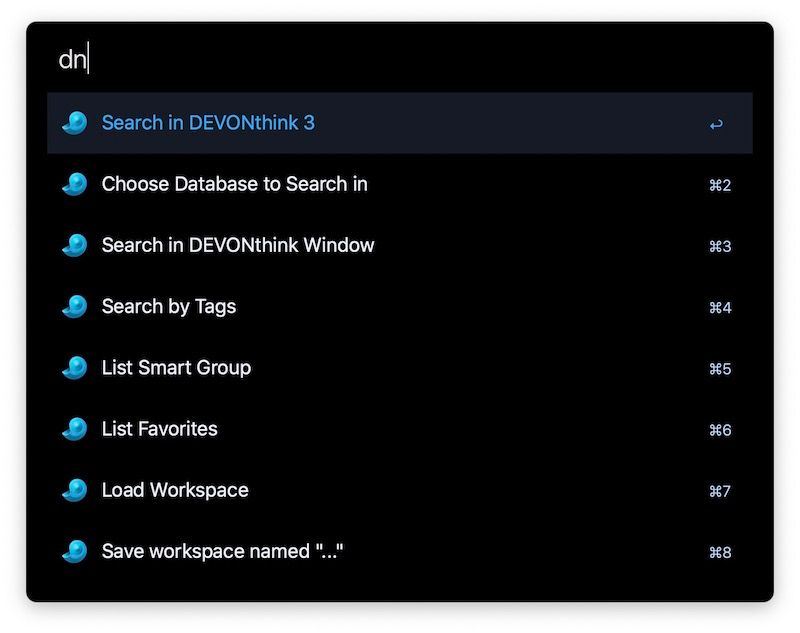This screenshot has width=800, height=633.
Task: Click DEVONthink icon beside Search by Tags
Action: point(75,307)
